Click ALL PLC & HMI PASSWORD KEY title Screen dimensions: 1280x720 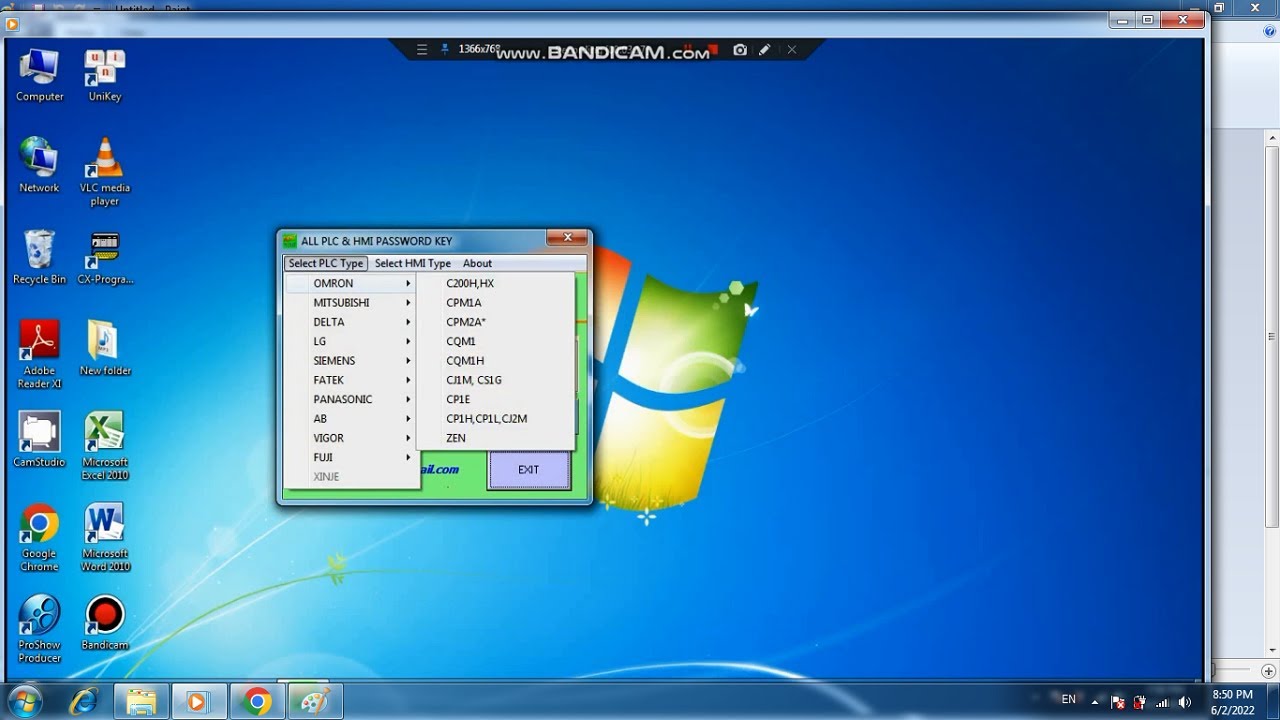click(377, 241)
